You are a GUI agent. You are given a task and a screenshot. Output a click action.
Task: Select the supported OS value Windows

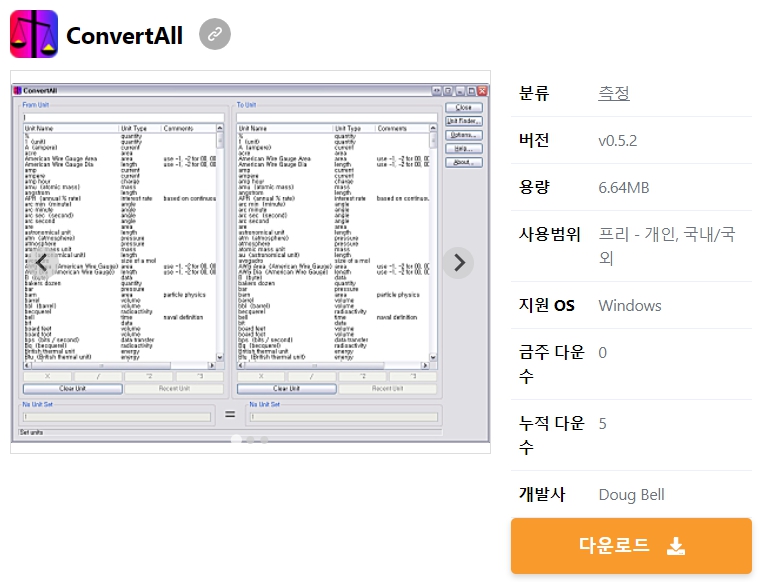click(630, 306)
